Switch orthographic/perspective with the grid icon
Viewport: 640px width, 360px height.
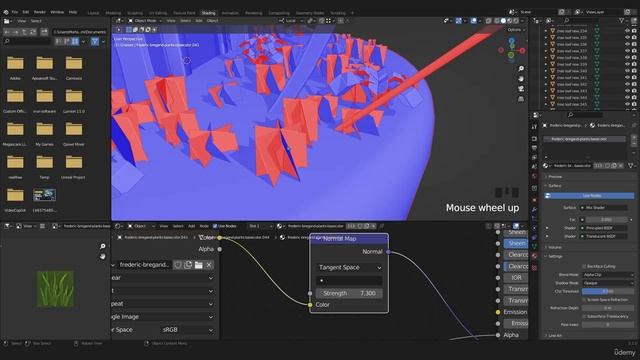click(x=521, y=99)
